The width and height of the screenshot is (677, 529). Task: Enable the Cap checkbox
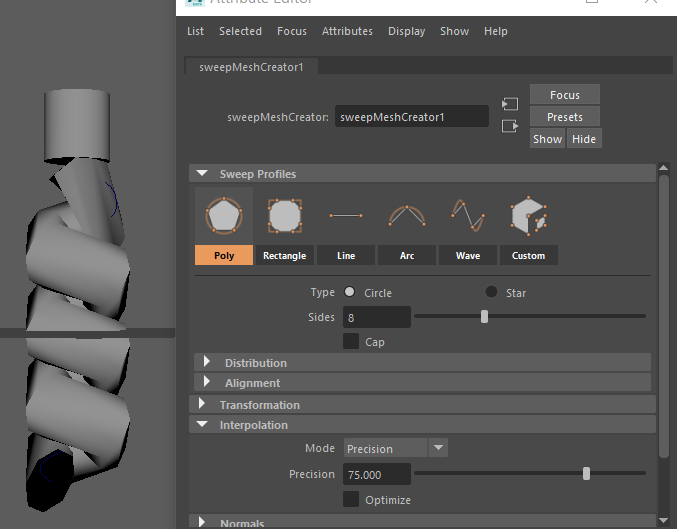pos(351,342)
